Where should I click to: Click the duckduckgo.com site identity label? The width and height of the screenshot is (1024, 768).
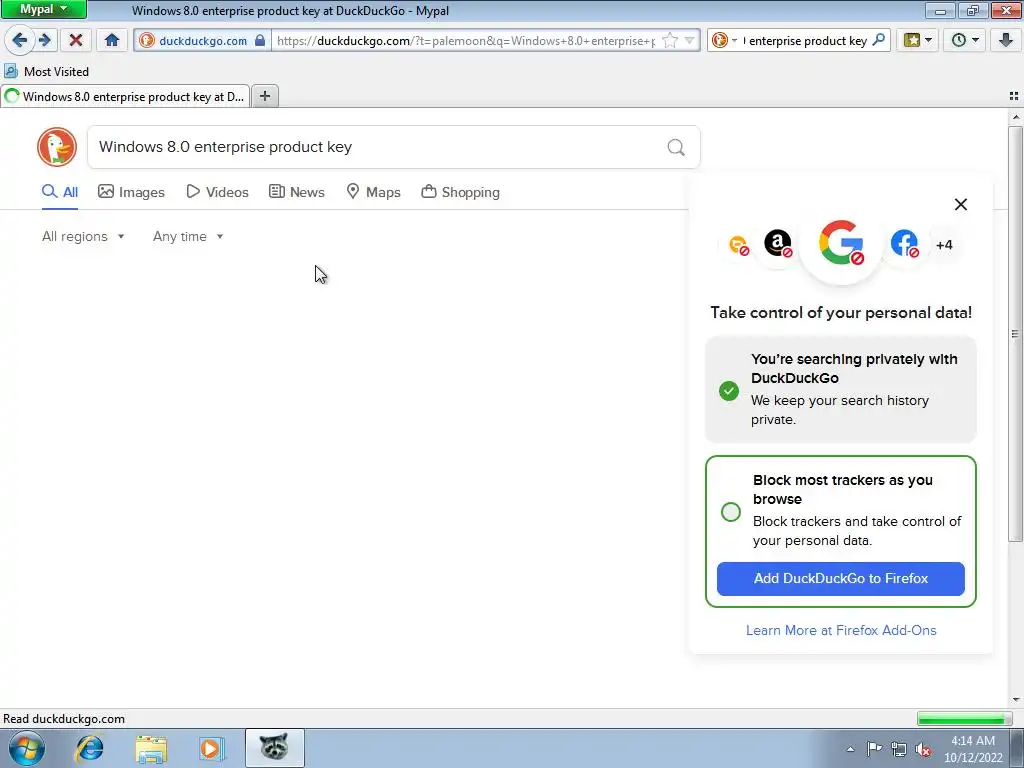click(x=202, y=40)
